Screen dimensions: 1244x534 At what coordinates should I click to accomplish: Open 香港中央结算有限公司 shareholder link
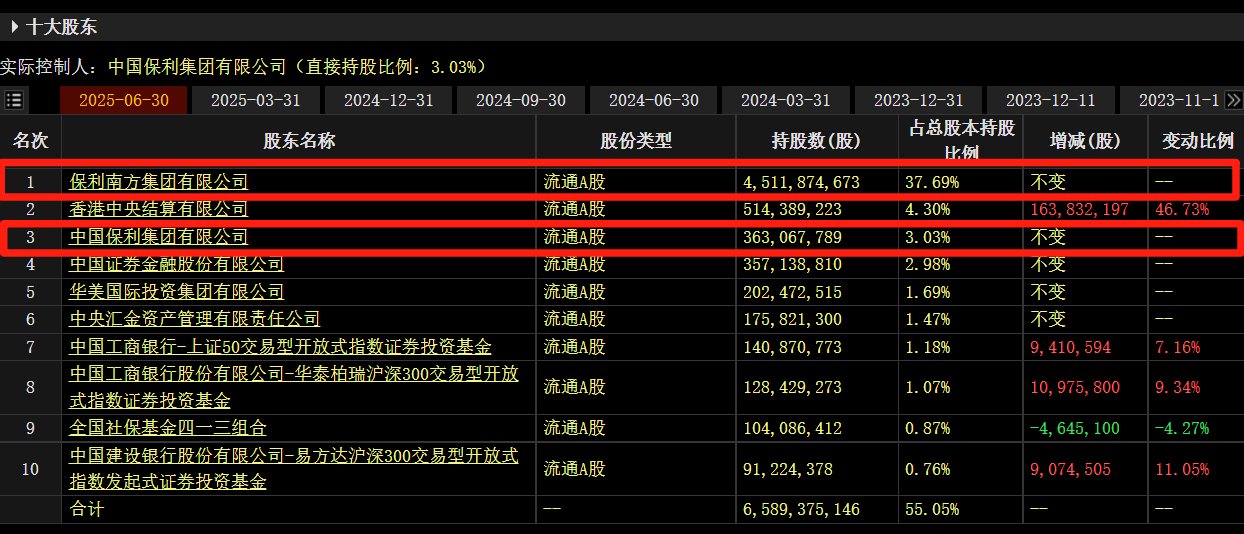click(158, 209)
